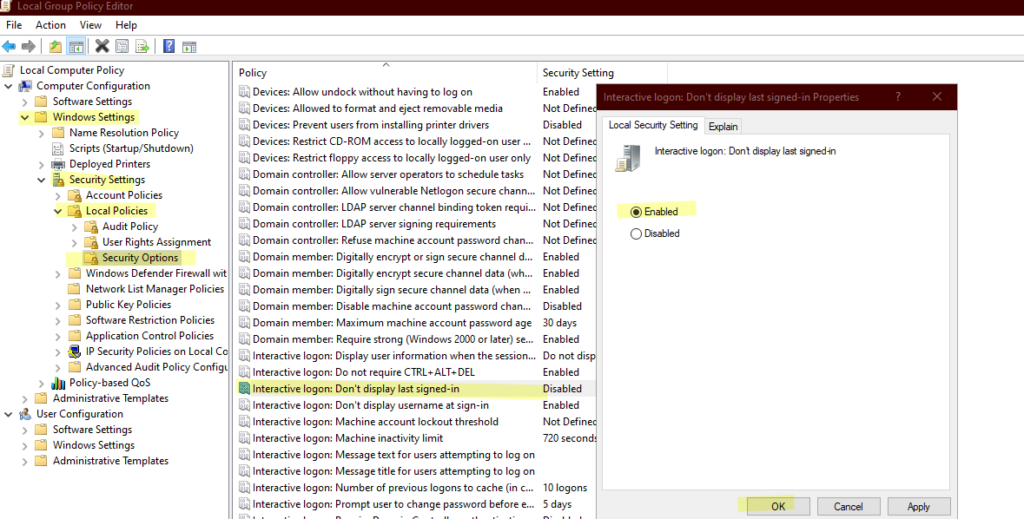Click the OK button
The image size is (1024, 519).
coord(778,507)
